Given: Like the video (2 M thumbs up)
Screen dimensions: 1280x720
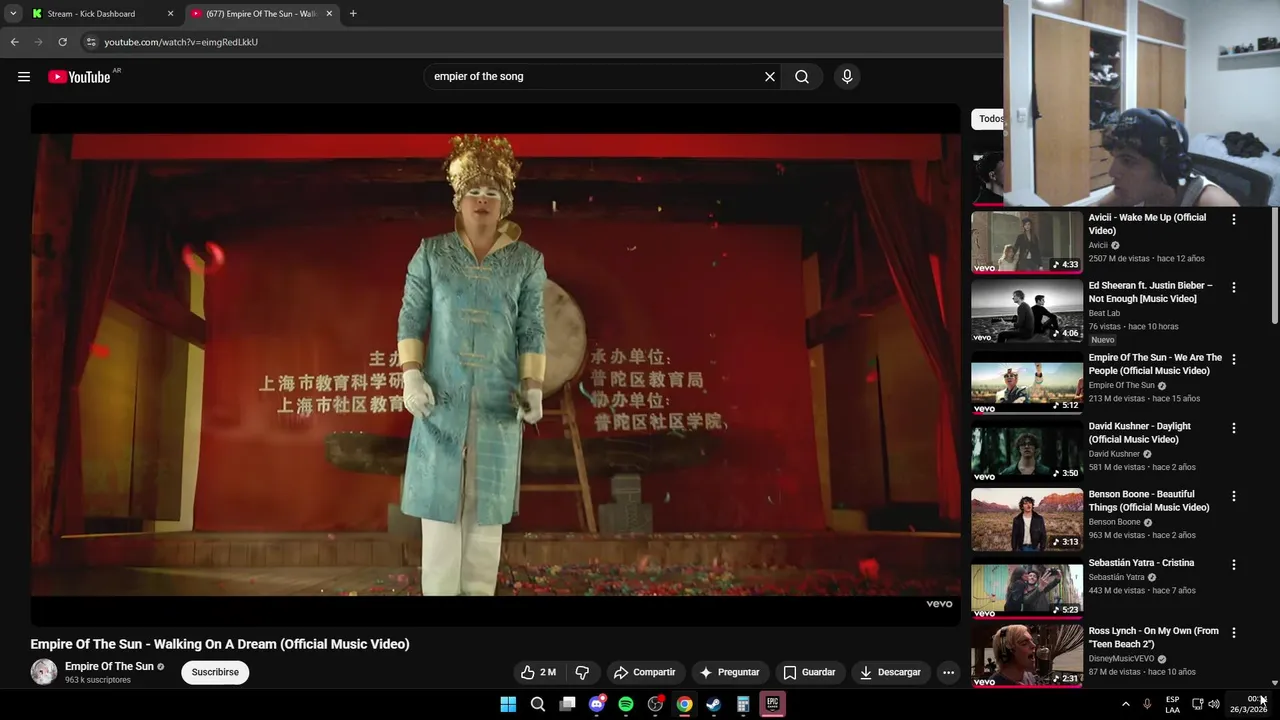Looking at the screenshot, I should [538, 672].
